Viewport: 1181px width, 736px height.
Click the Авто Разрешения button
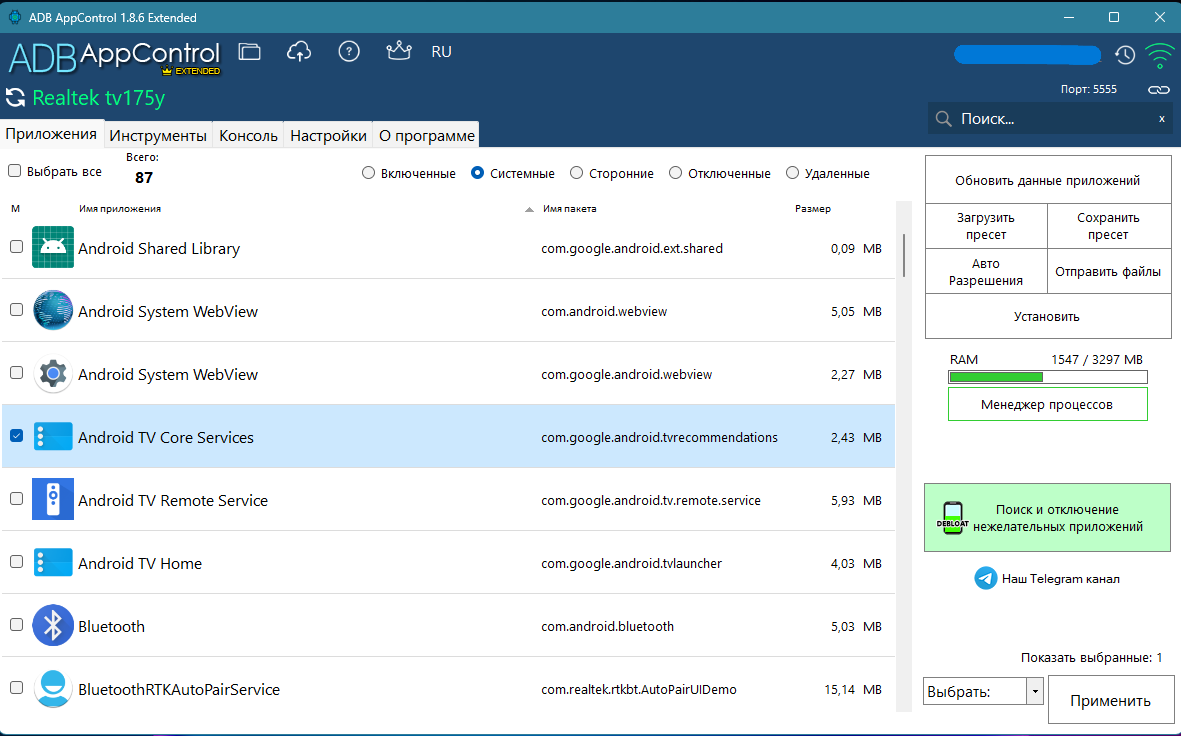986,272
